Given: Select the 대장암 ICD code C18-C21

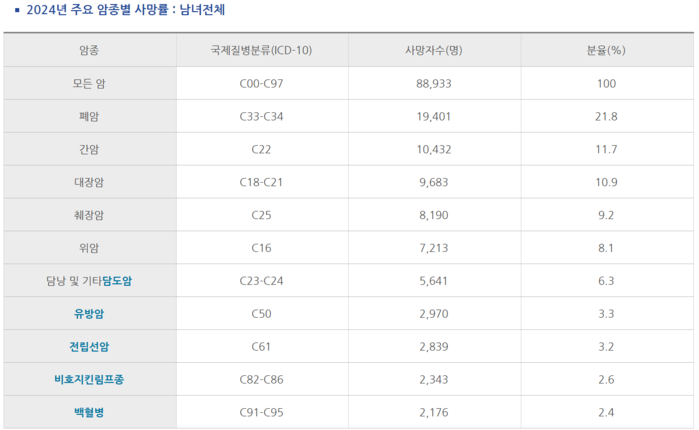Looking at the screenshot, I should pyautogui.click(x=262, y=182).
